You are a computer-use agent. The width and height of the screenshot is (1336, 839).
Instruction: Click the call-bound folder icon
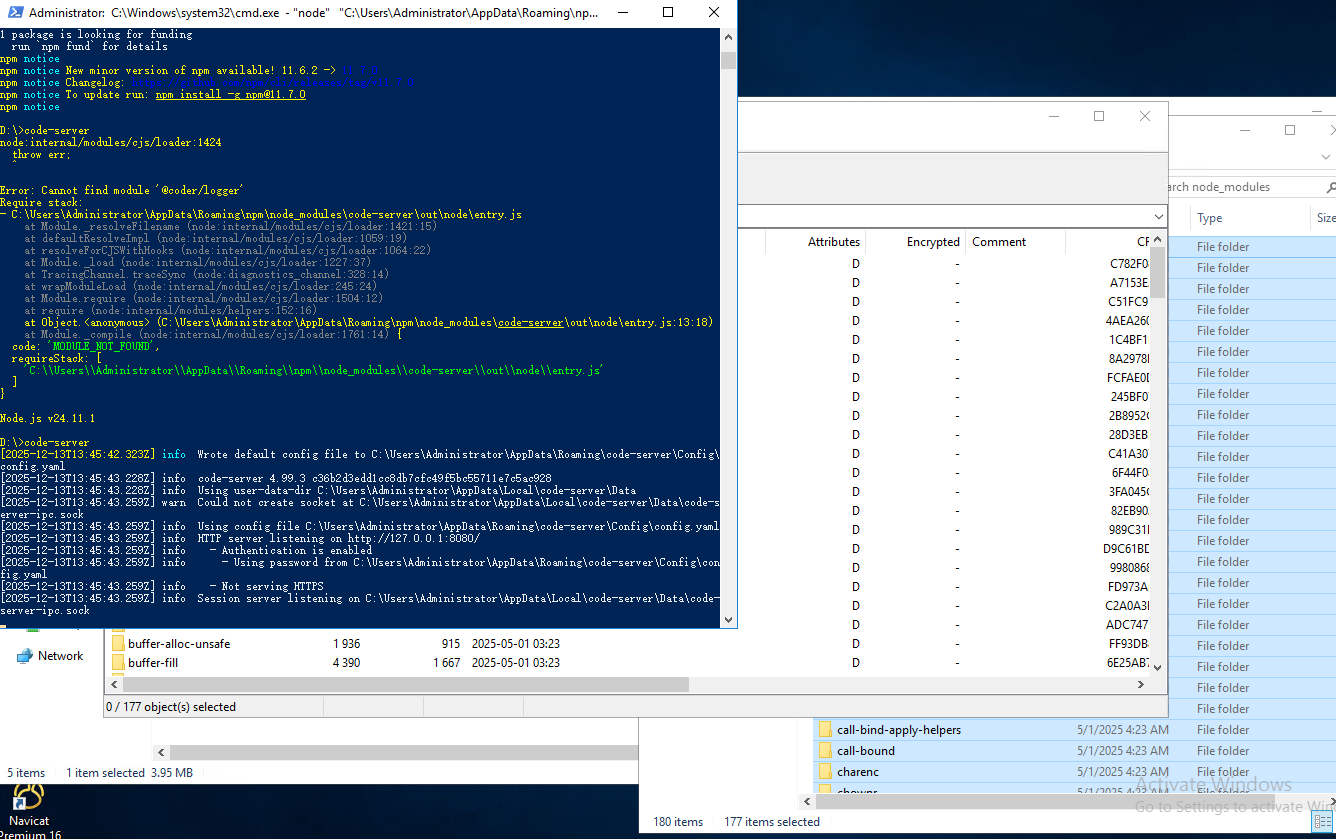pos(825,751)
